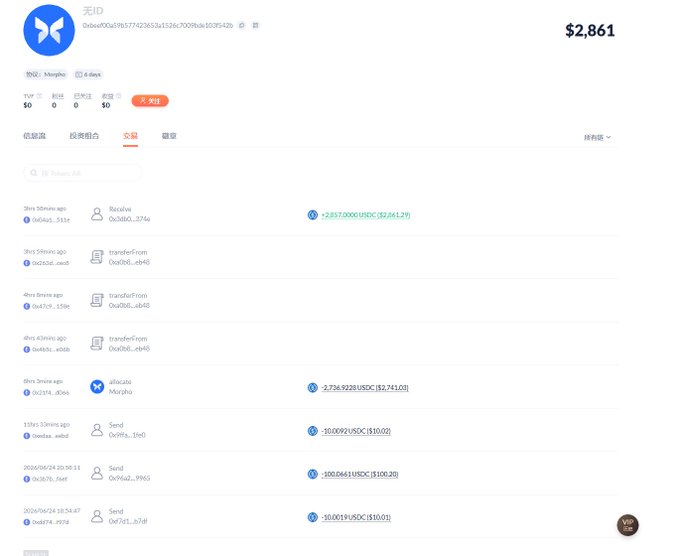The width and height of the screenshot is (680, 556).
Task: Open the 信息流 feed tab
Action: click(x=34, y=136)
